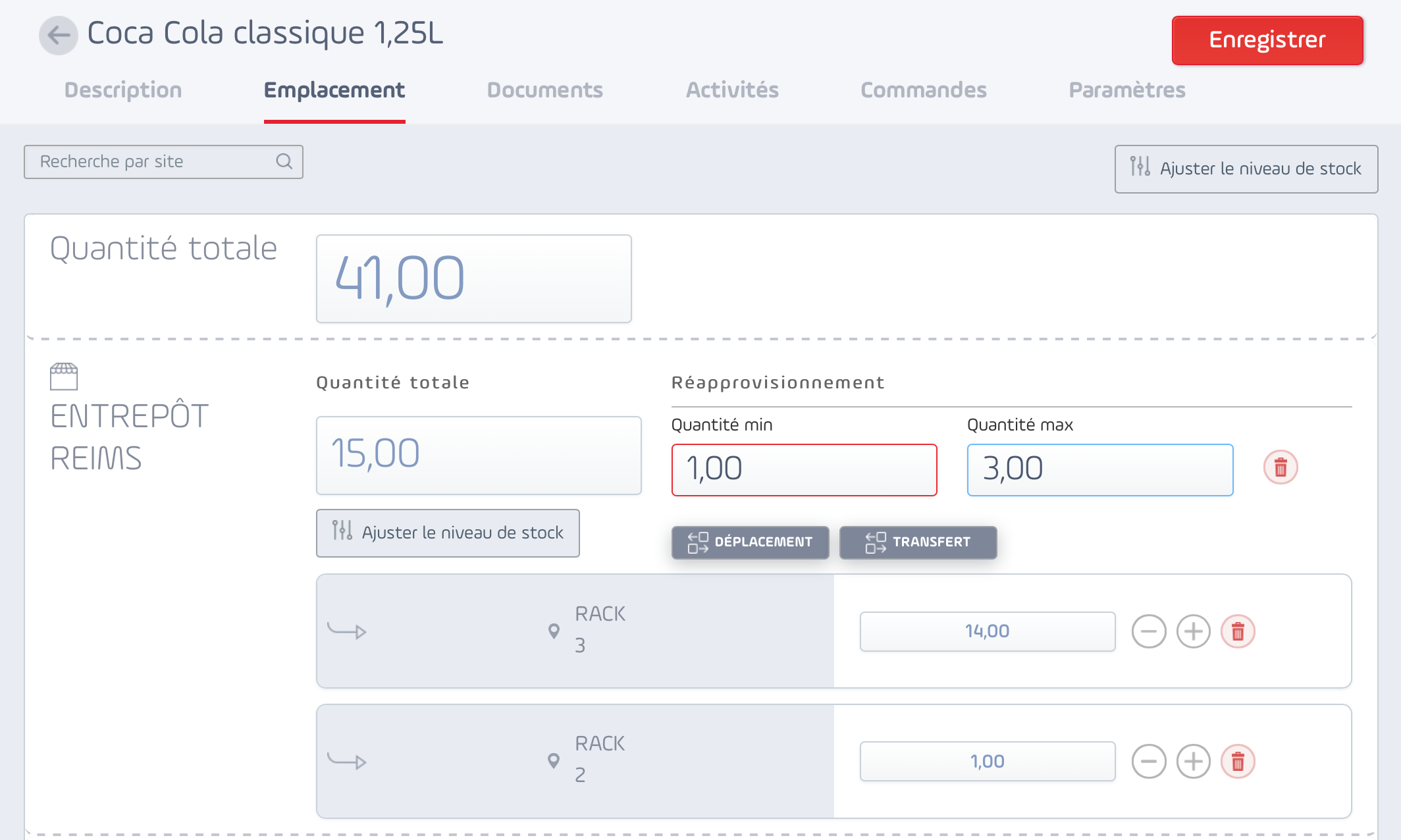Open the Description tab
The width and height of the screenshot is (1401, 840).
pyautogui.click(x=123, y=90)
